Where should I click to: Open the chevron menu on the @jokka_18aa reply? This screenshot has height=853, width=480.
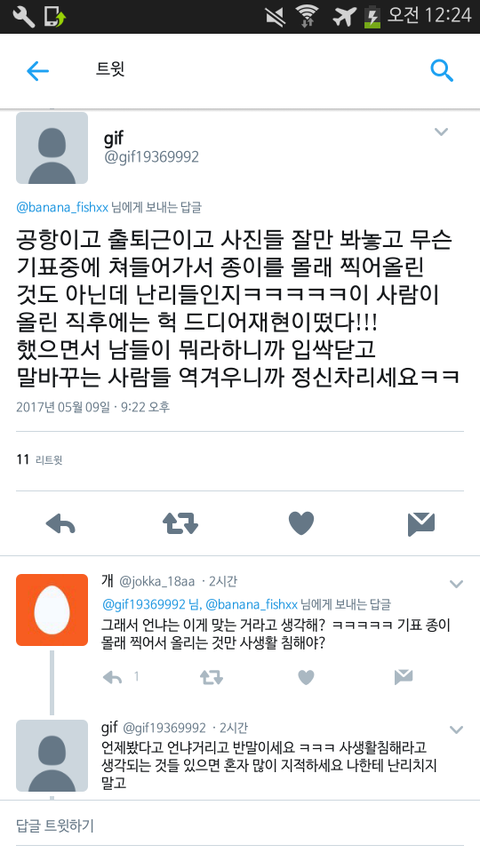click(456, 584)
